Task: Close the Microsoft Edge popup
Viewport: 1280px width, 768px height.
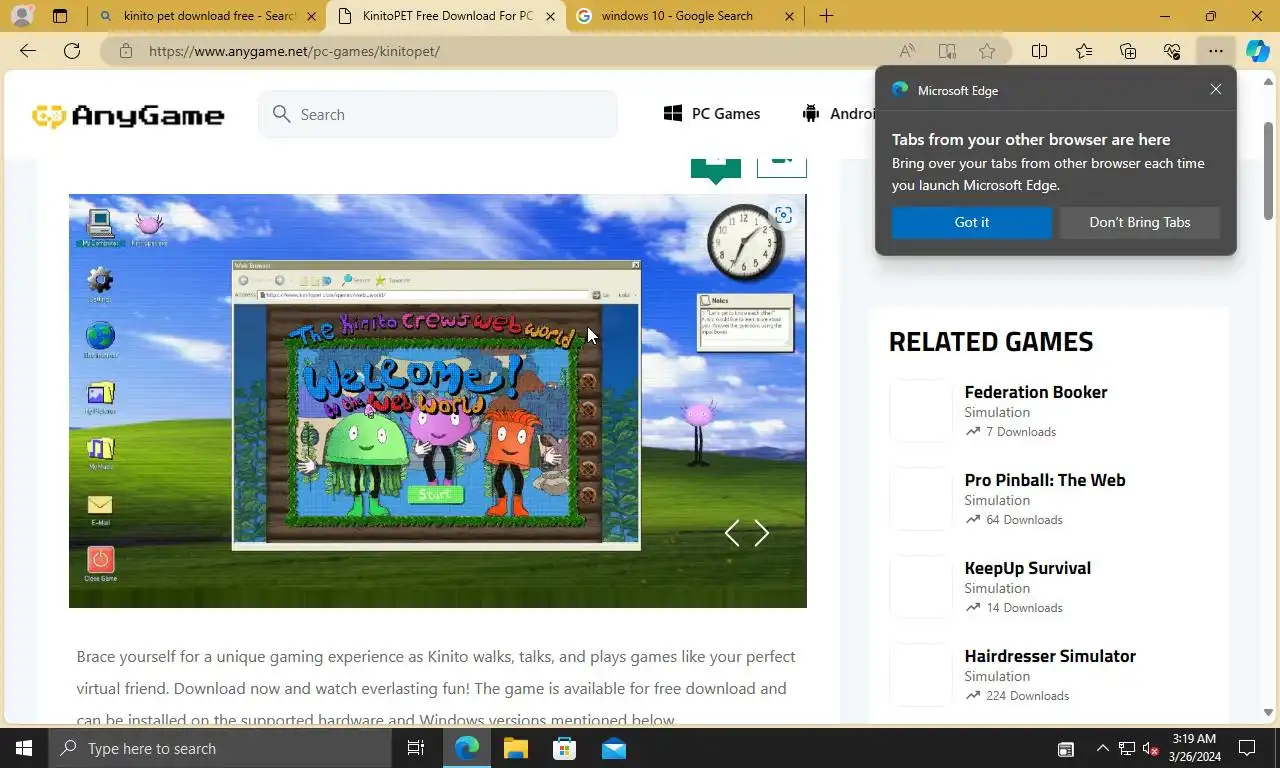Action: pos(1216,89)
